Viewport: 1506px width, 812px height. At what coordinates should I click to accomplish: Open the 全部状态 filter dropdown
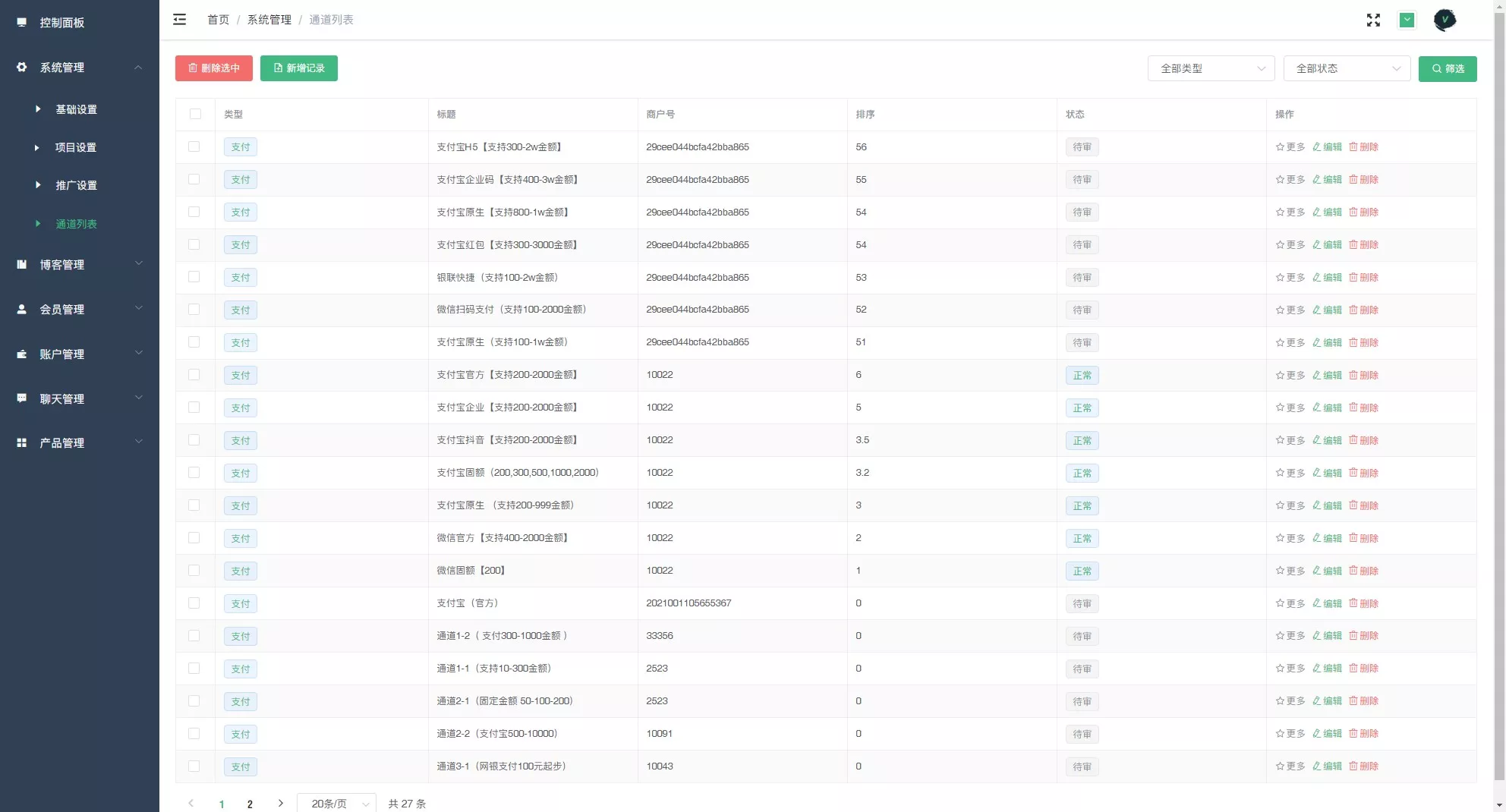(1347, 68)
